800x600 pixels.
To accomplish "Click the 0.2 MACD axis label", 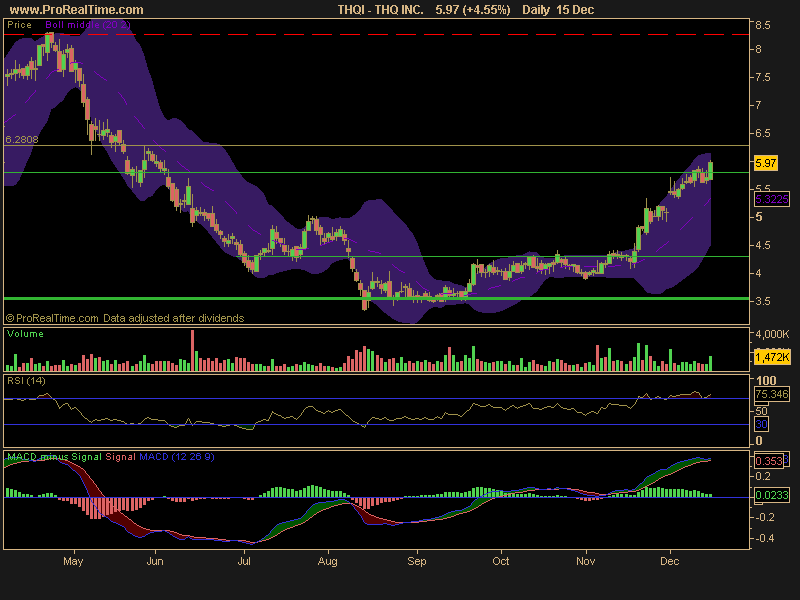I will [763, 476].
